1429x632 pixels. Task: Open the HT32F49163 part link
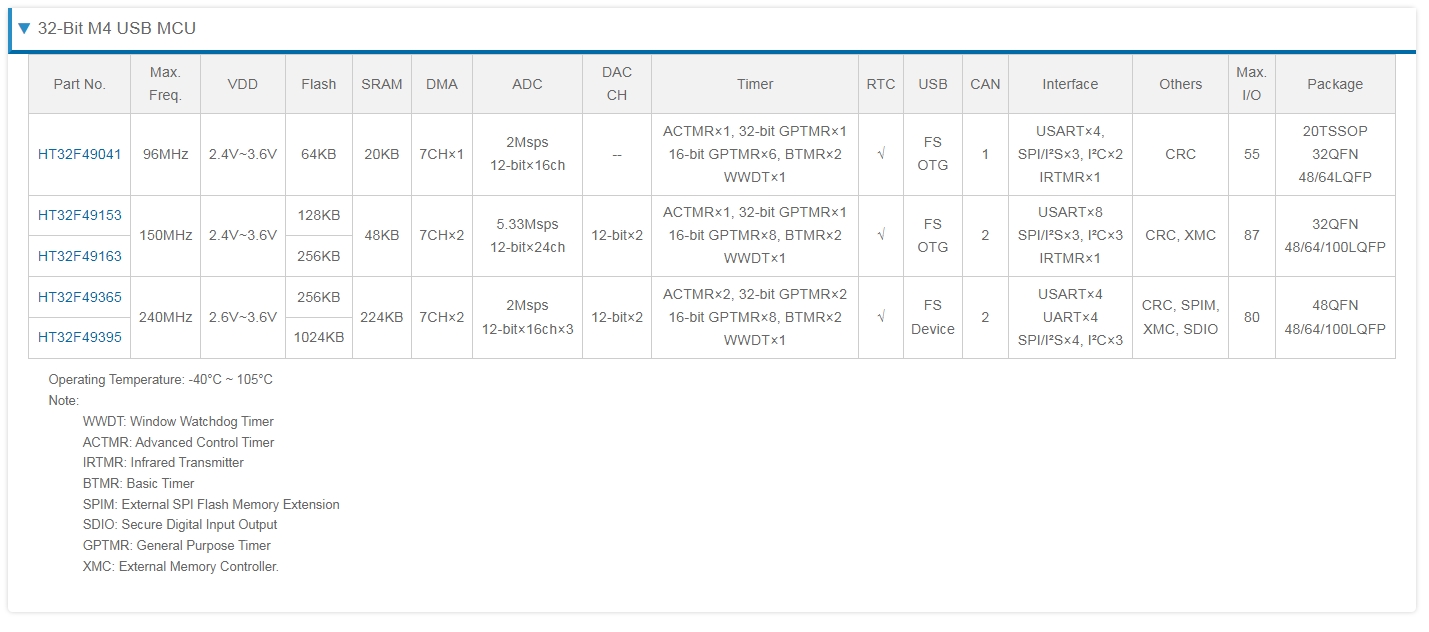point(80,256)
